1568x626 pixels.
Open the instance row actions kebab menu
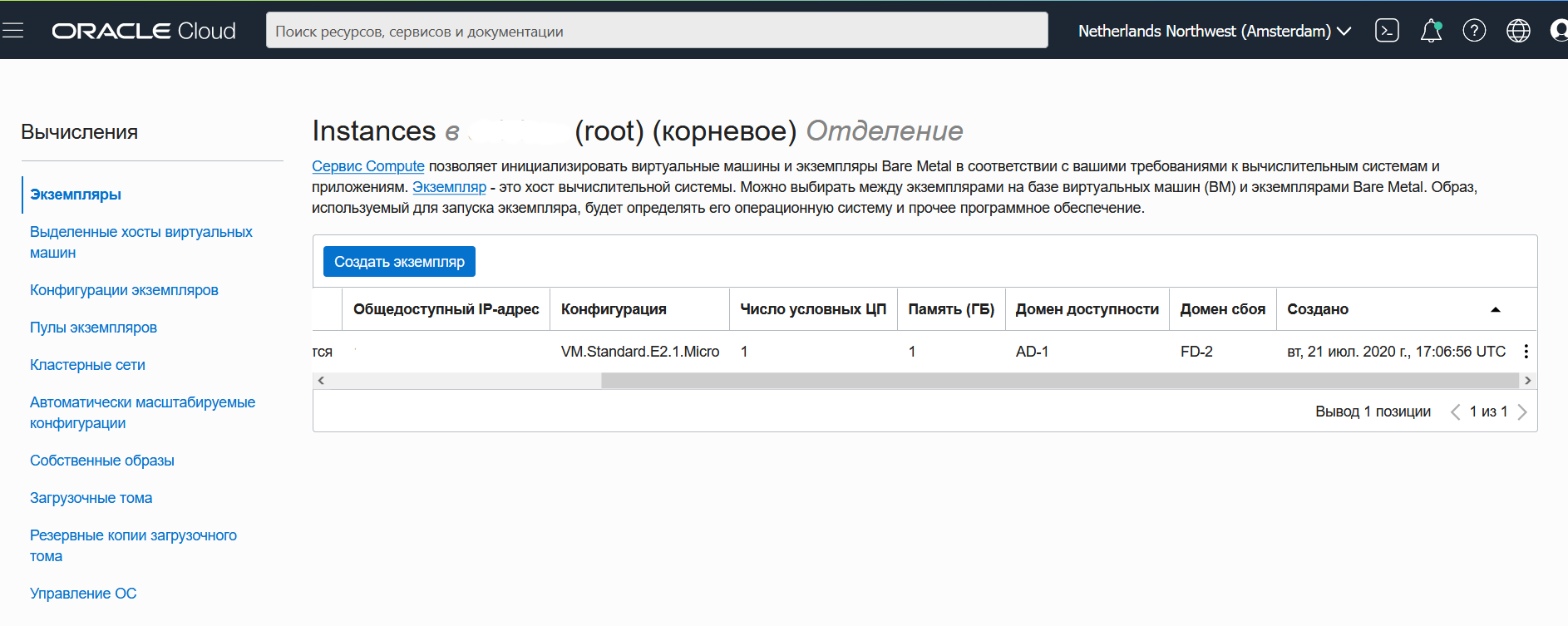[1526, 352]
